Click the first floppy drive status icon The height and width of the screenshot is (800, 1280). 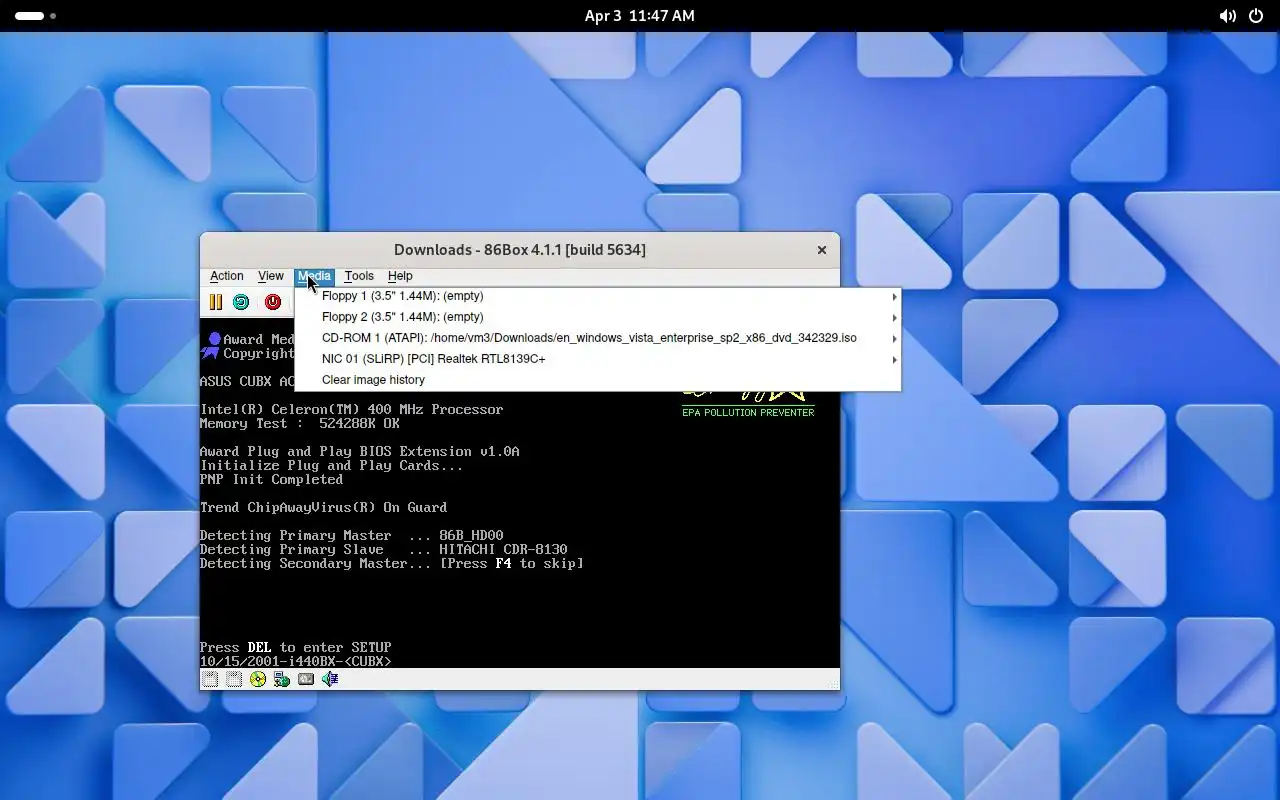point(210,679)
